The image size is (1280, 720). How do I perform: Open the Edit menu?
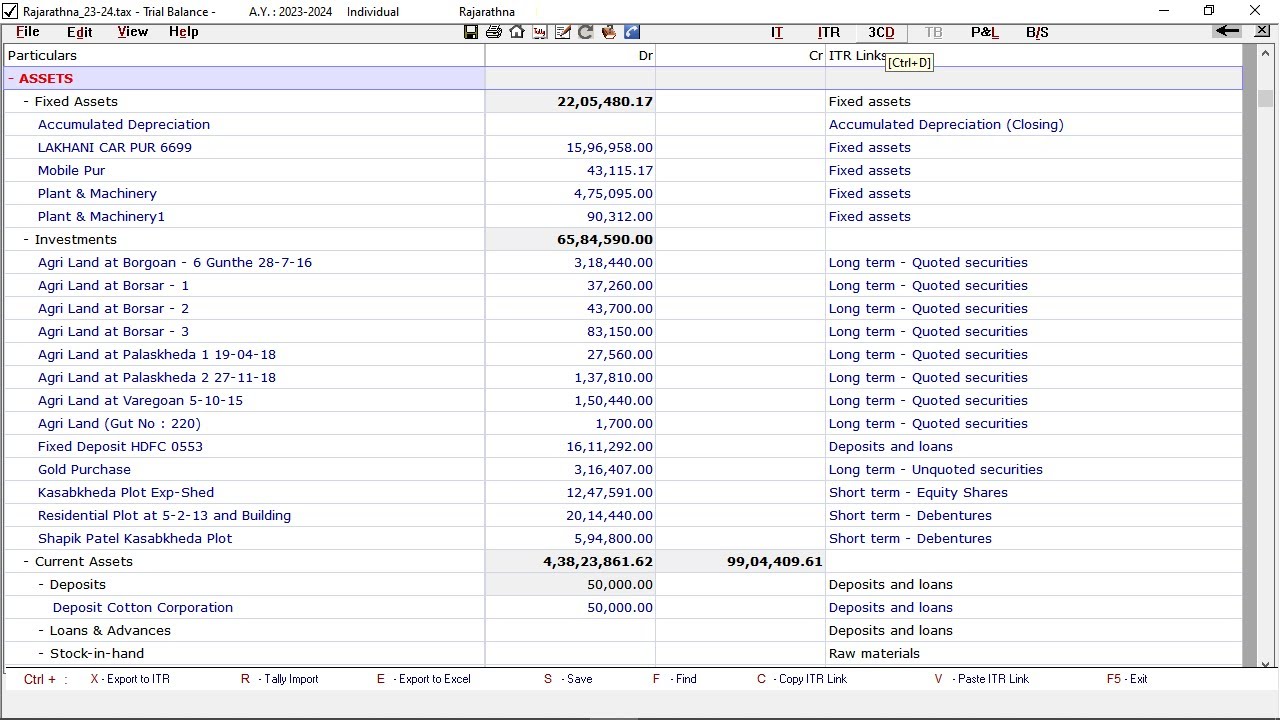click(80, 32)
